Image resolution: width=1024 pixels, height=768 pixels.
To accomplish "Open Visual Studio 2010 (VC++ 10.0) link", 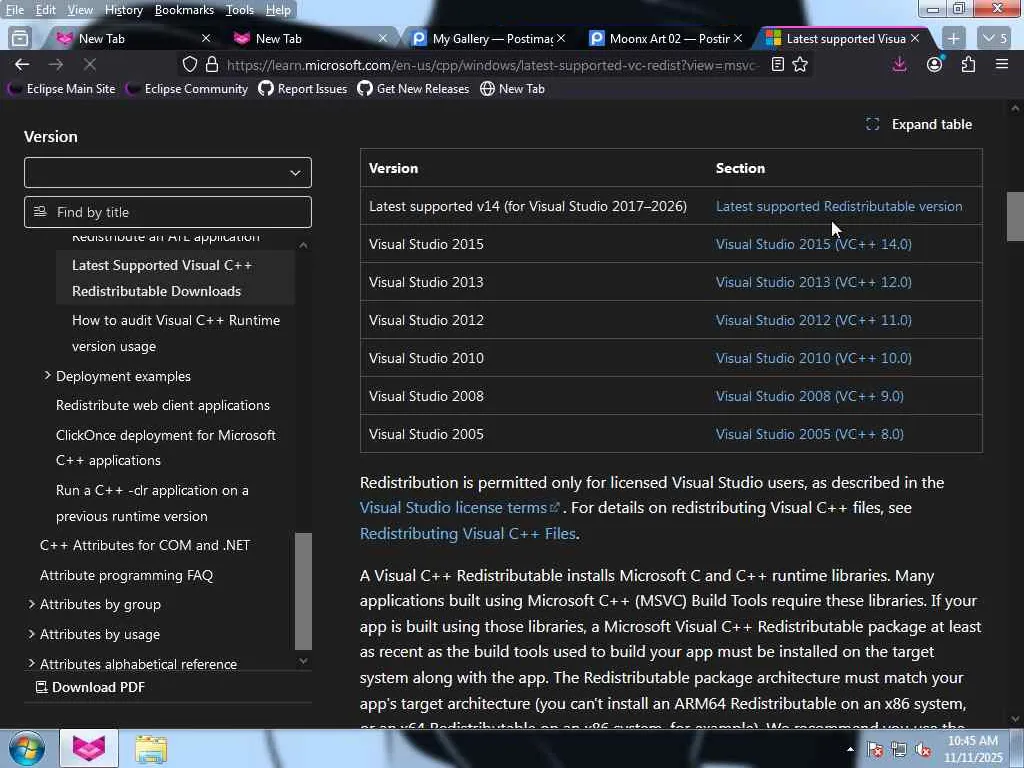I will pyautogui.click(x=814, y=358).
